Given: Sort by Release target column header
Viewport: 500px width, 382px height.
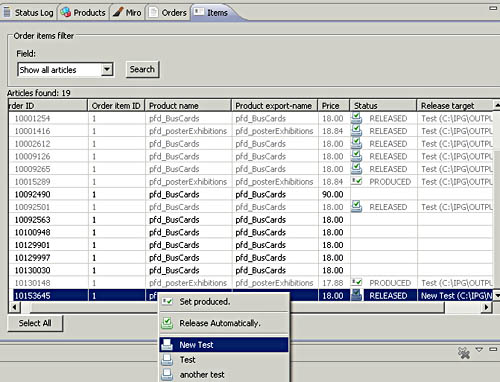Looking at the screenshot, I should (x=455, y=106).
